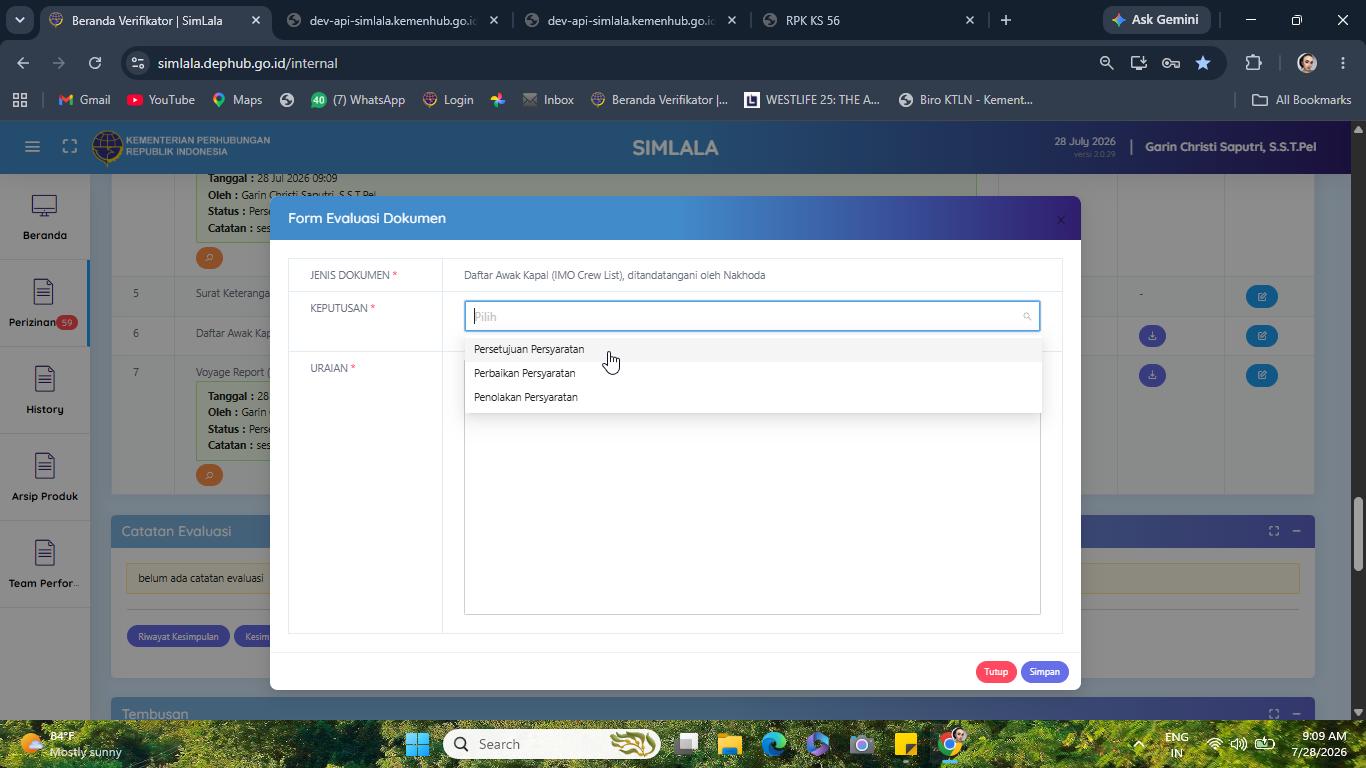Toggle the hamburger sidebar menu
The width and height of the screenshot is (1366, 768).
(x=32, y=147)
